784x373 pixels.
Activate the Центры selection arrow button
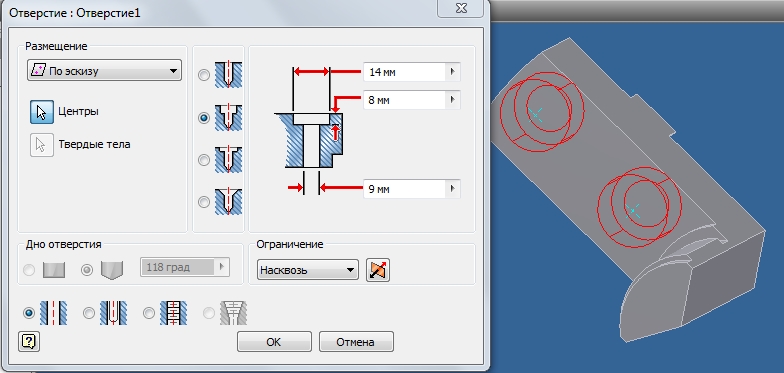pyautogui.click(x=42, y=111)
